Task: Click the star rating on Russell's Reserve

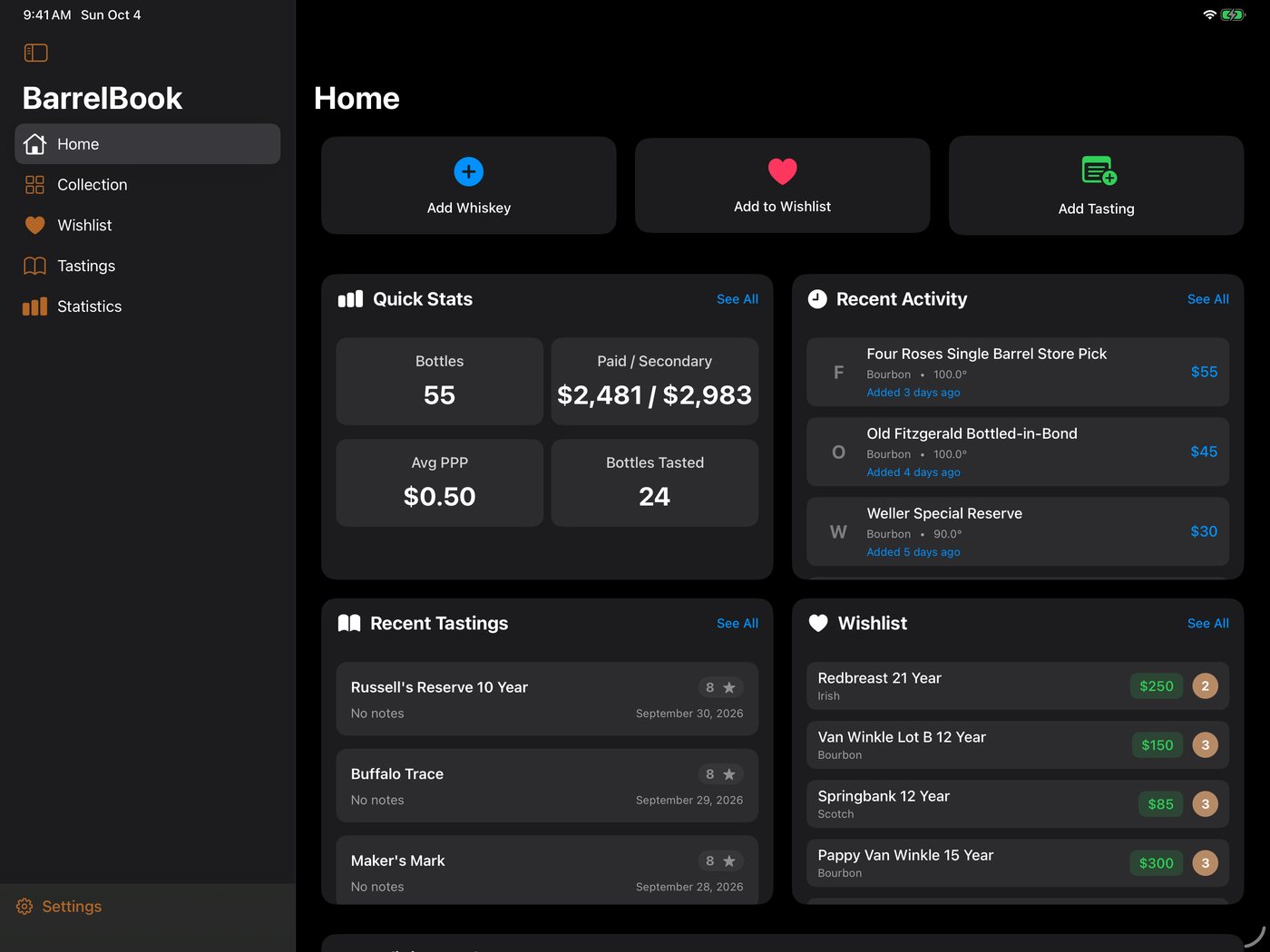Action: [x=721, y=687]
